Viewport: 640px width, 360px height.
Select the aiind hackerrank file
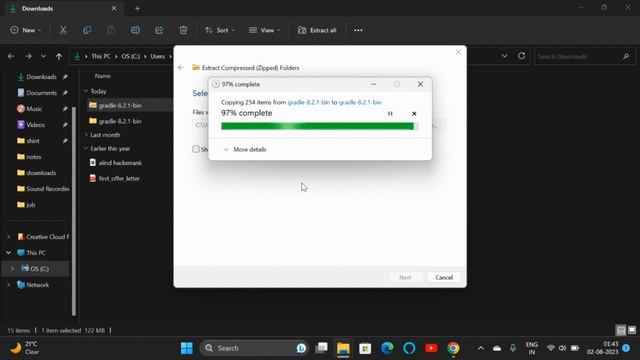[x=116, y=163]
